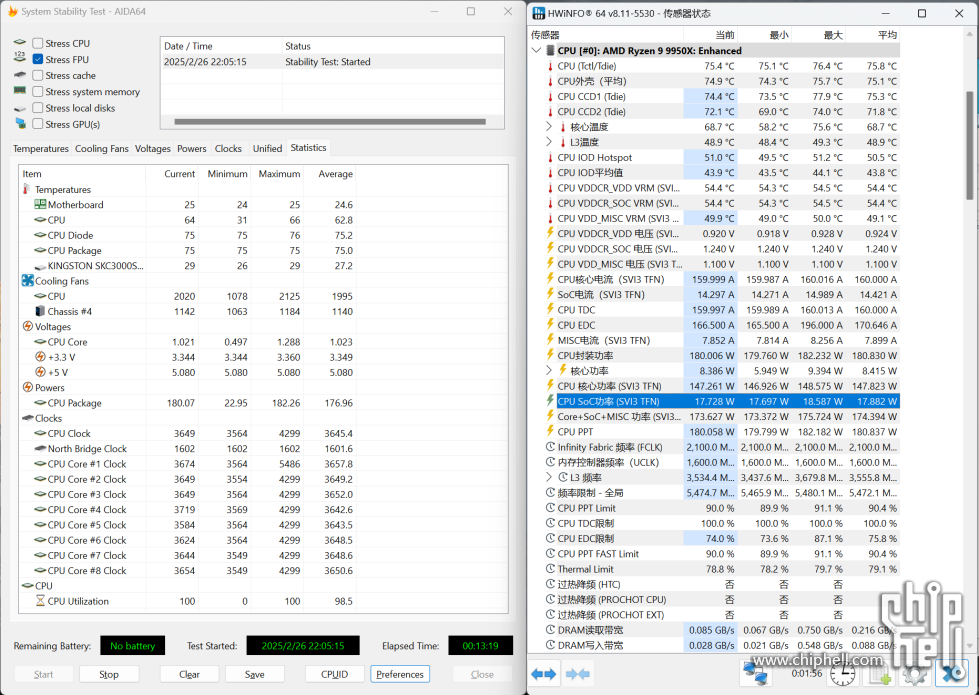Viewport: 979px width, 695px height.
Task: Click the clock icon beside Thermal Limit
Action: coord(550,569)
